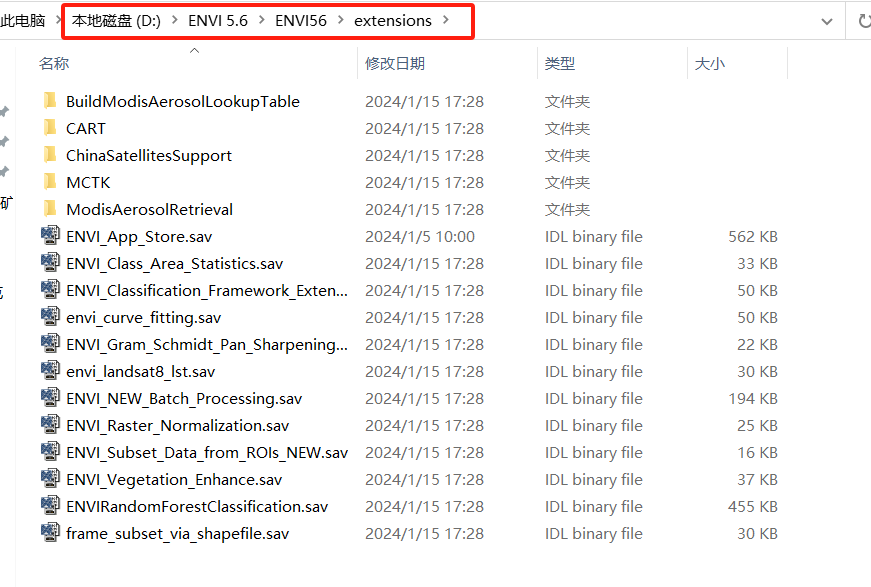This screenshot has height=587, width=871.
Task: Click 此电脑 in the address breadcrumb
Action: (24, 20)
